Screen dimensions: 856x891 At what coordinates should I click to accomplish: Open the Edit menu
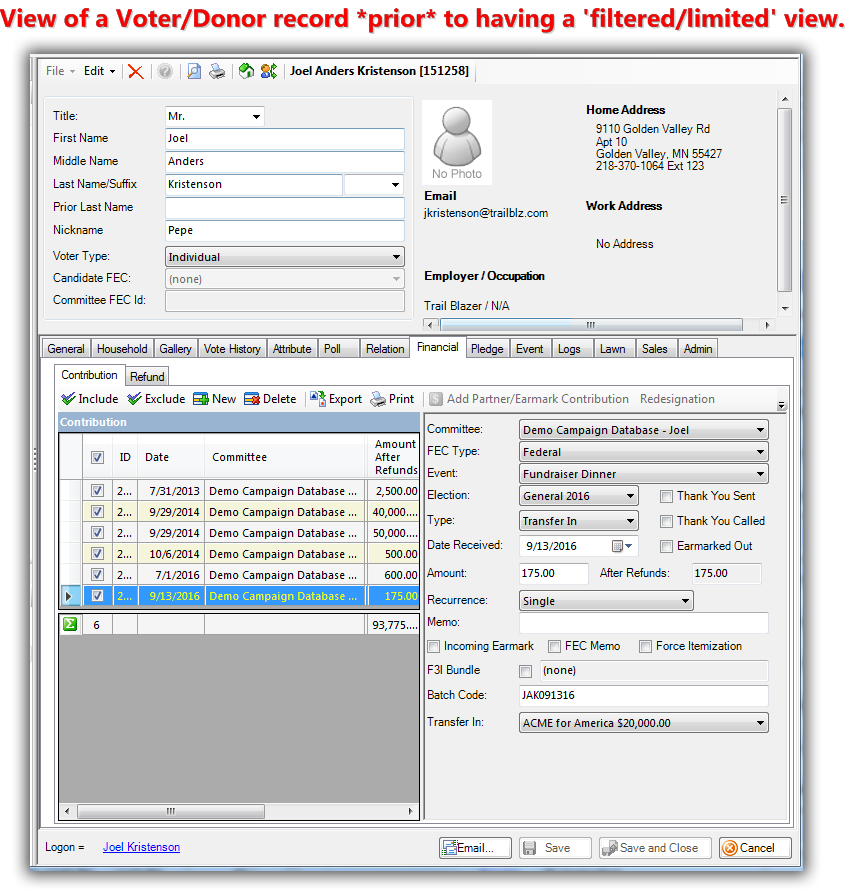[x=99, y=71]
